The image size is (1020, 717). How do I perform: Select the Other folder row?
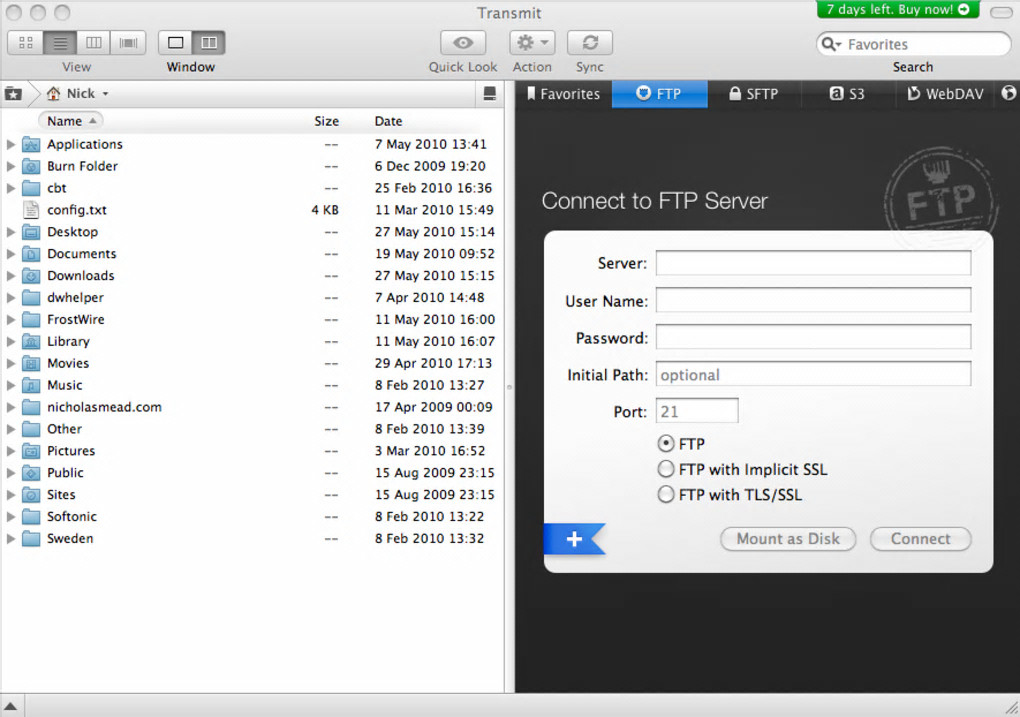(252, 429)
